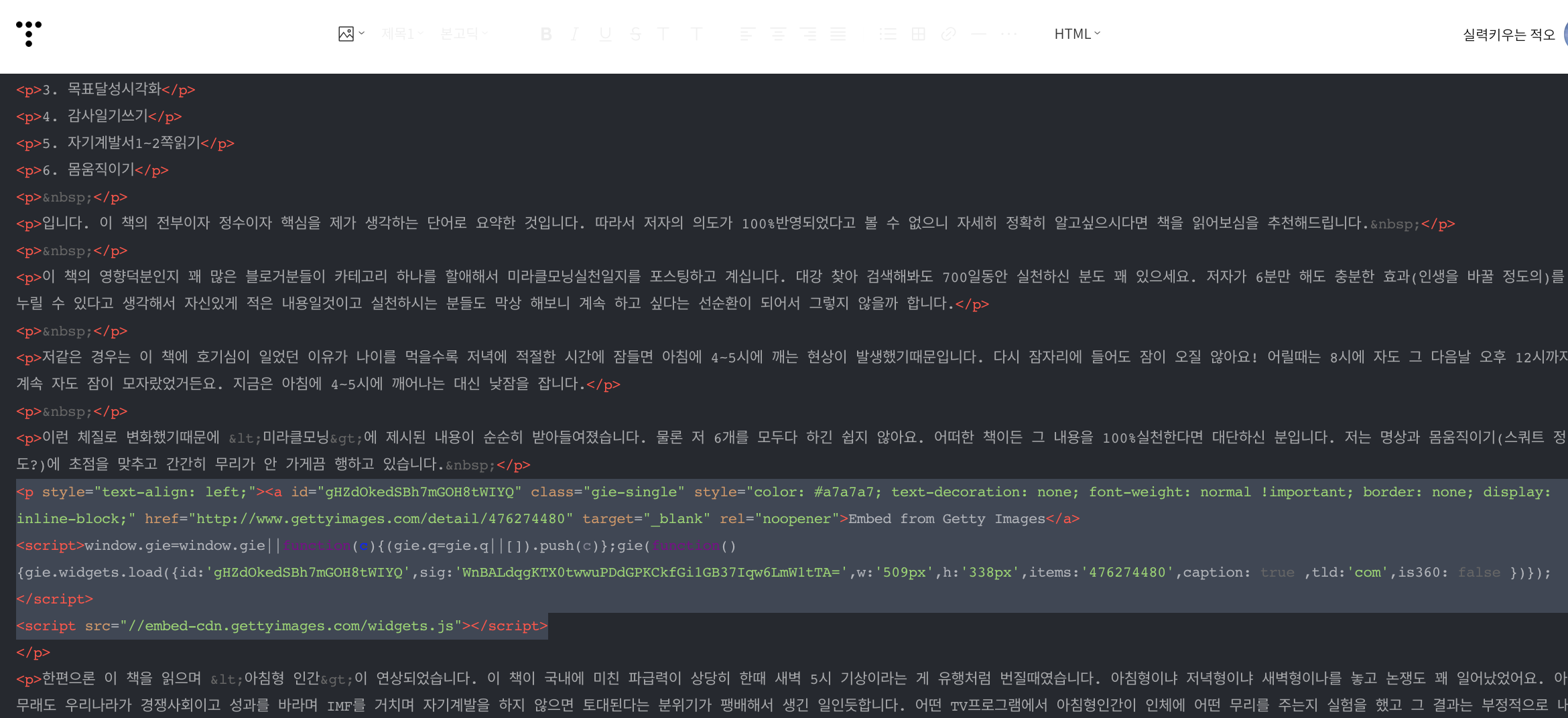Toggle strikethrough formatting
The width and height of the screenshot is (1568, 718).
pos(635,34)
